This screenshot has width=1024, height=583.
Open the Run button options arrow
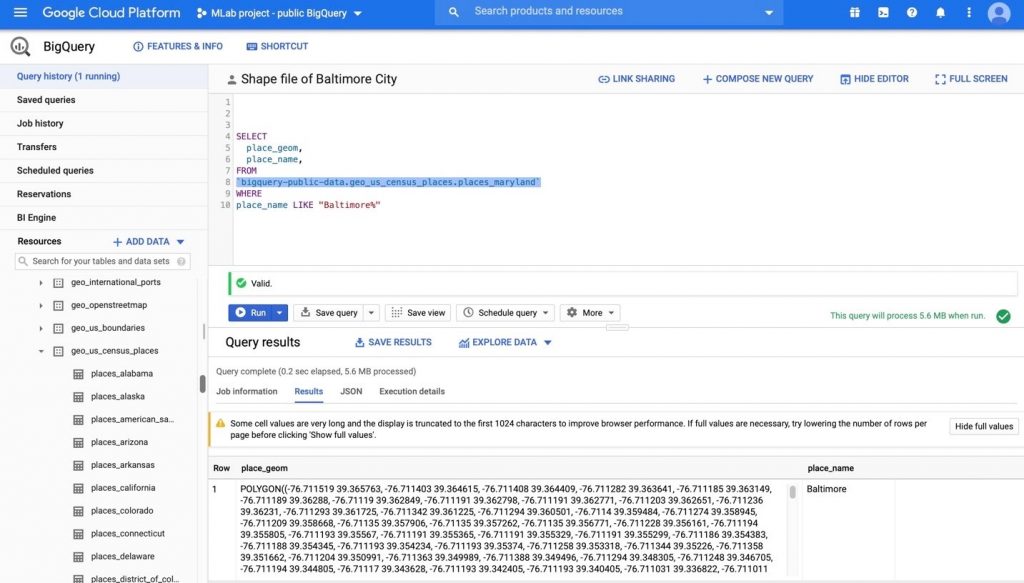tap(280, 313)
